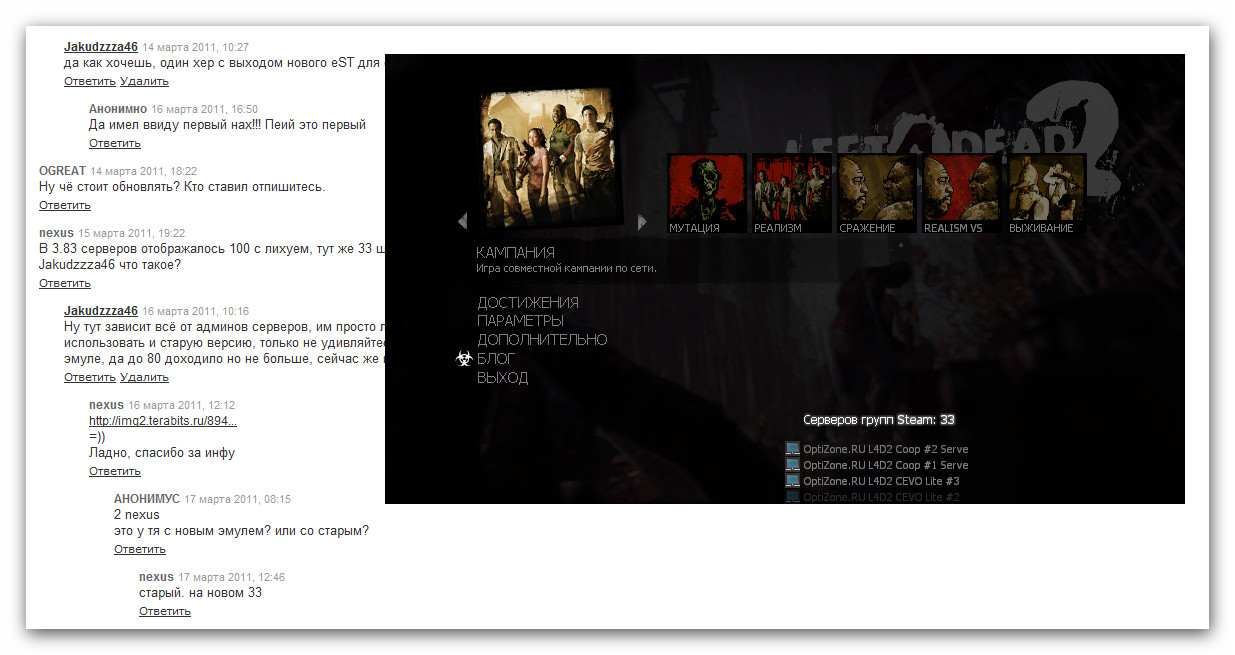Open Jakudzzza46 profile on 14 марта 10:27 comment

click(x=101, y=47)
